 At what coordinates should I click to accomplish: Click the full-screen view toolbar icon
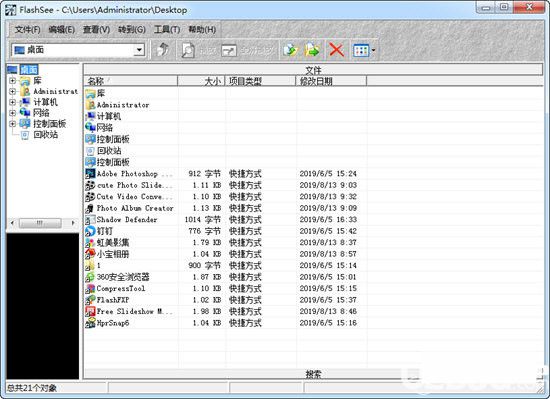click(x=229, y=50)
